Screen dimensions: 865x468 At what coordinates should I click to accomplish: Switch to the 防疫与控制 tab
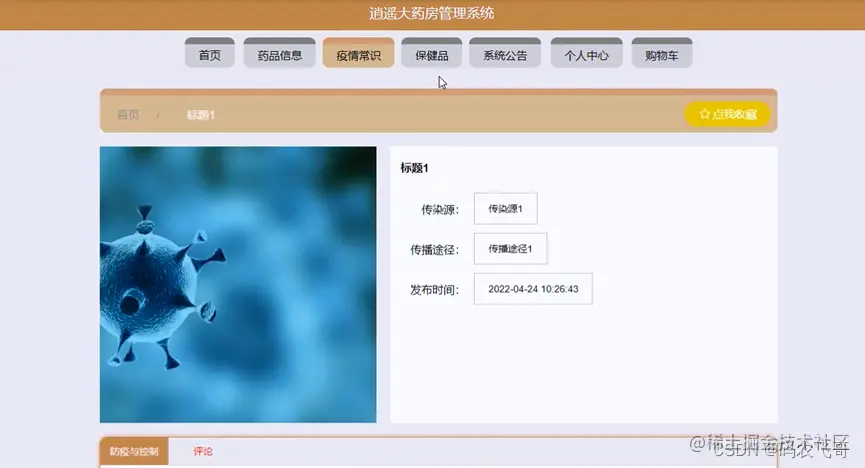(x=134, y=451)
